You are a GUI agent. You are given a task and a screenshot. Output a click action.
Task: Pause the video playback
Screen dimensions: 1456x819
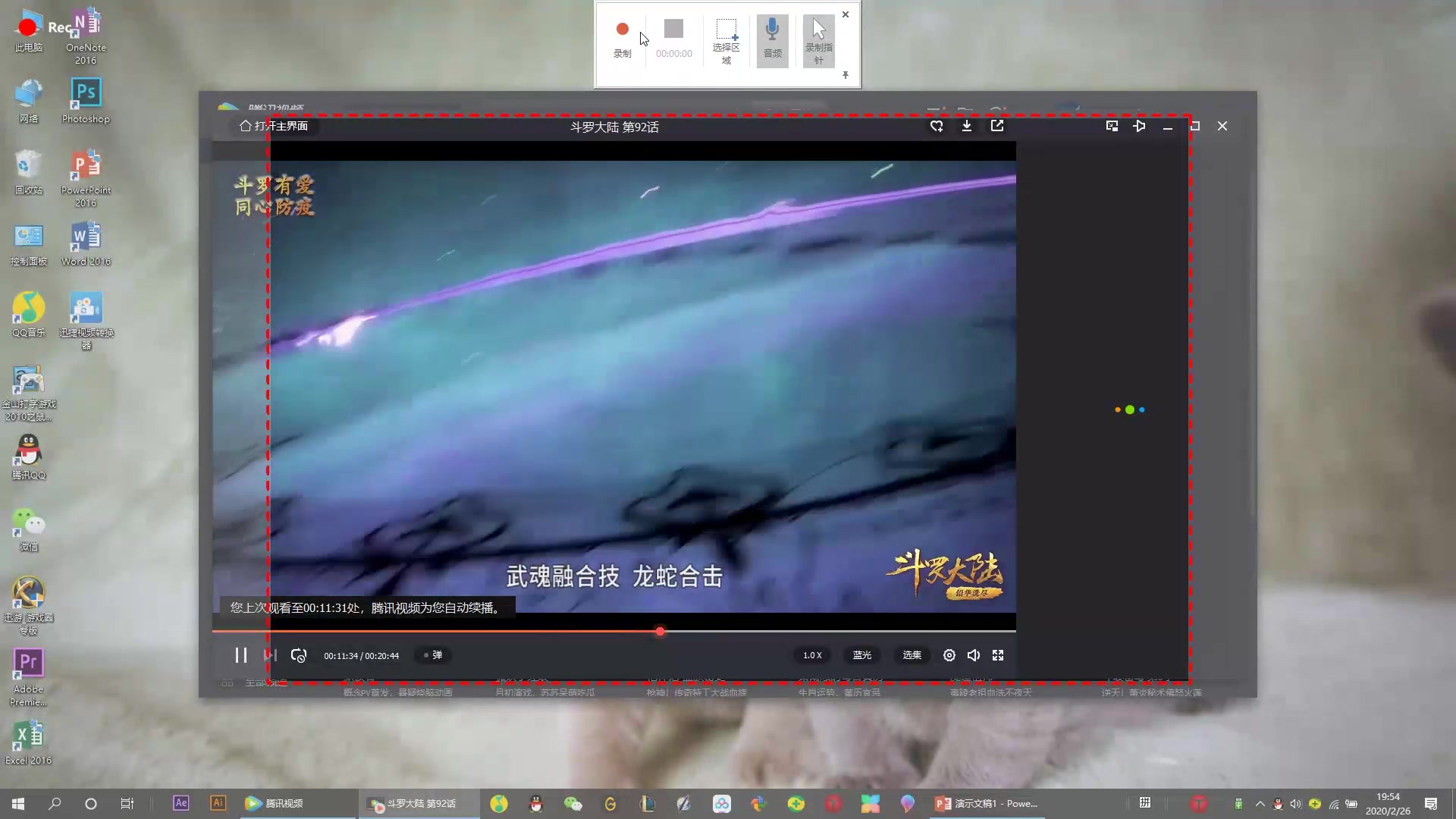pos(241,655)
